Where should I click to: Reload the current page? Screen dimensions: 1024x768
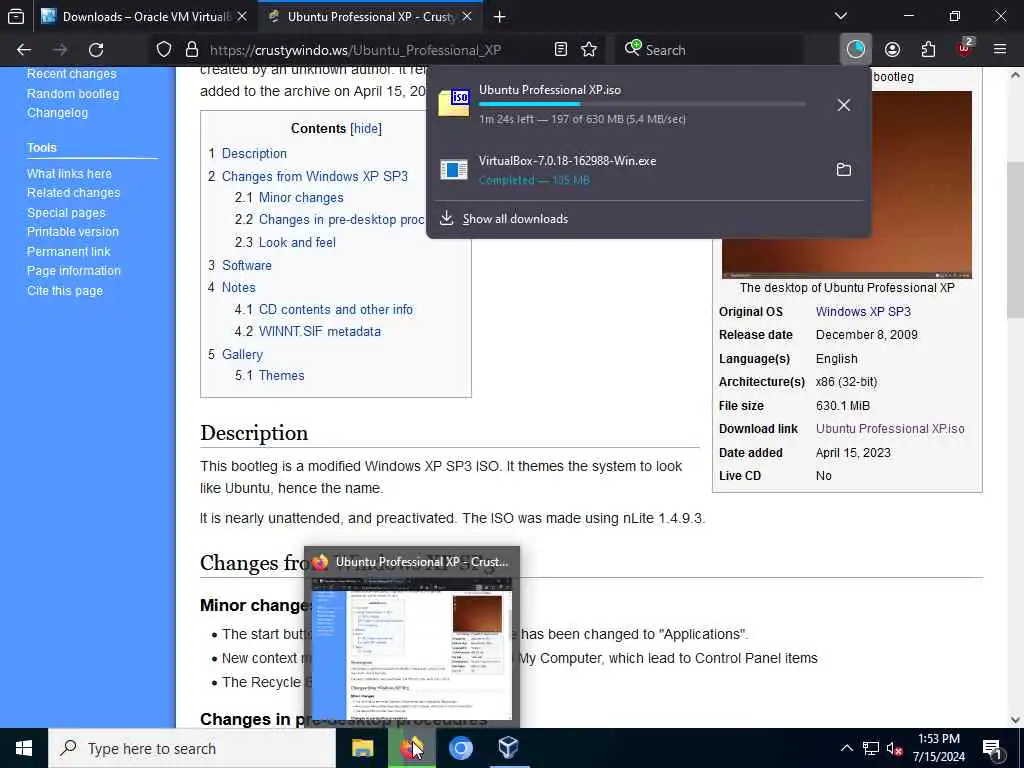tap(96, 50)
